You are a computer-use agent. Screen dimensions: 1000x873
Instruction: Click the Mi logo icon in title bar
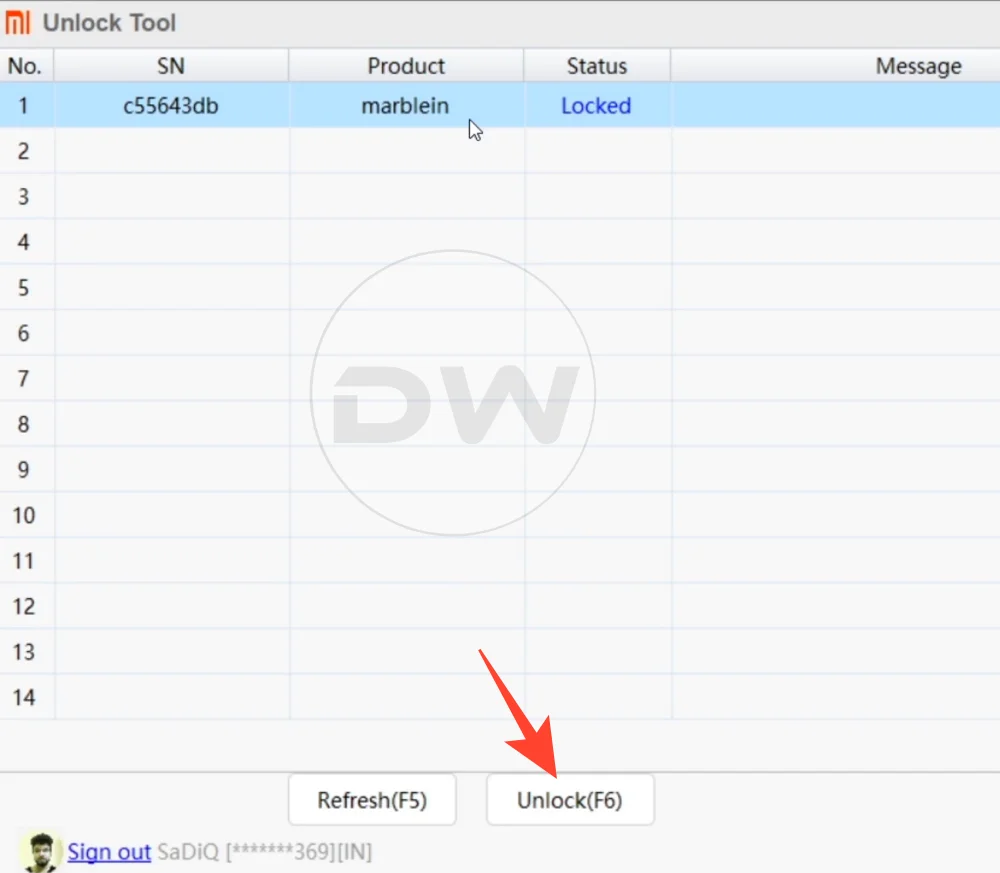click(18, 22)
